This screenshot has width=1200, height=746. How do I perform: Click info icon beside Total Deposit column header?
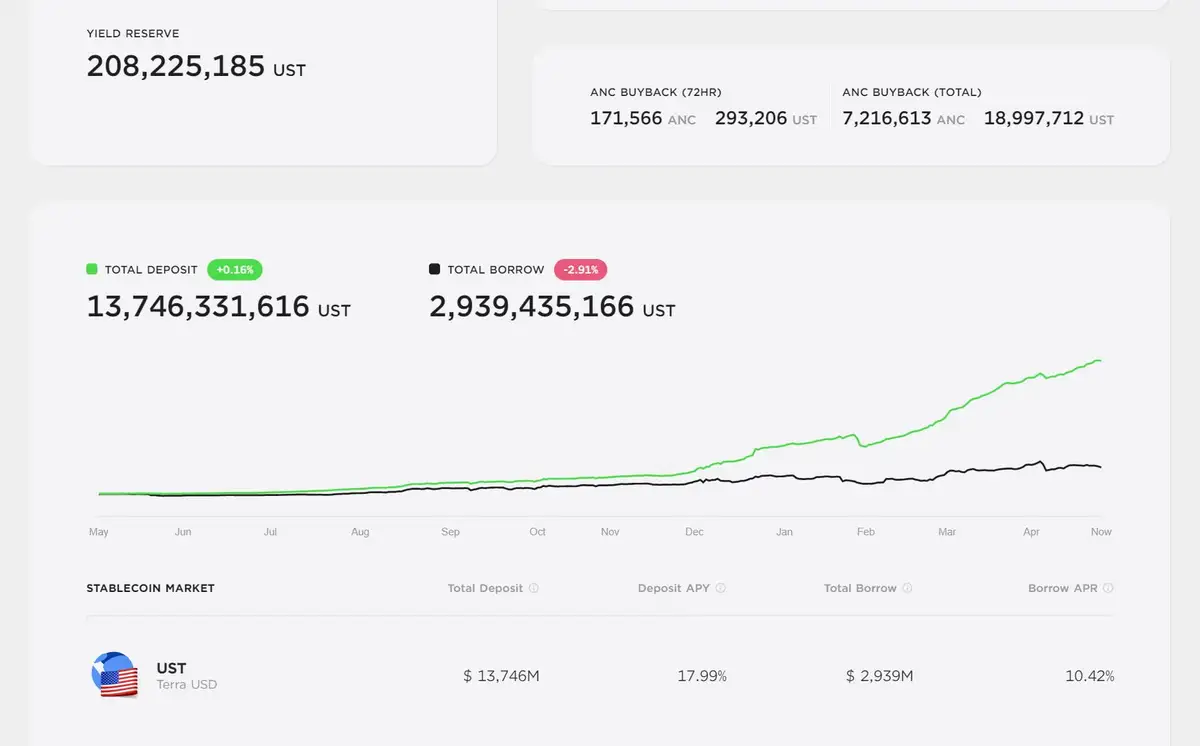pos(534,588)
